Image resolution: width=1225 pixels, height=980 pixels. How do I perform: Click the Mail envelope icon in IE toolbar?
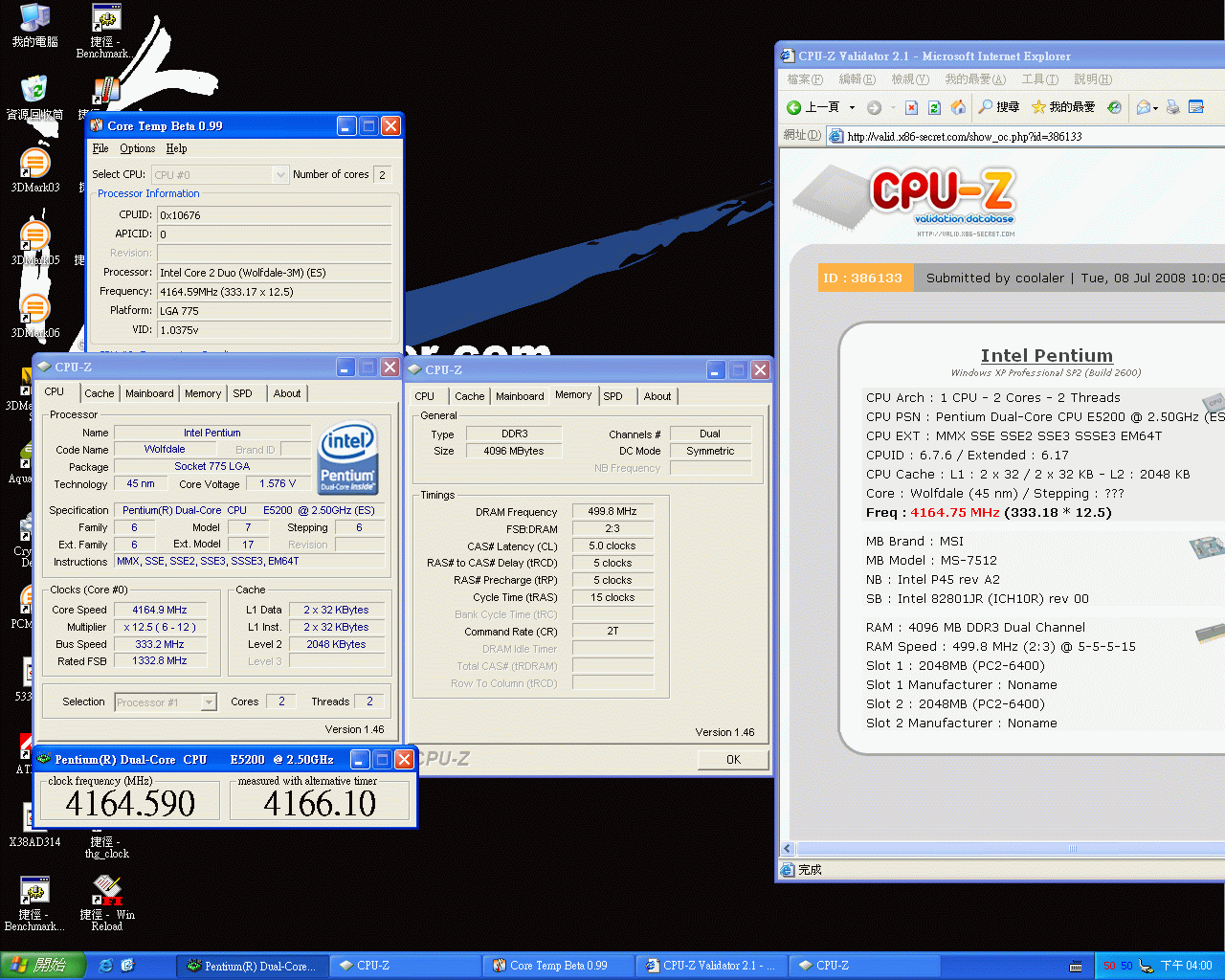click(x=1143, y=107)
